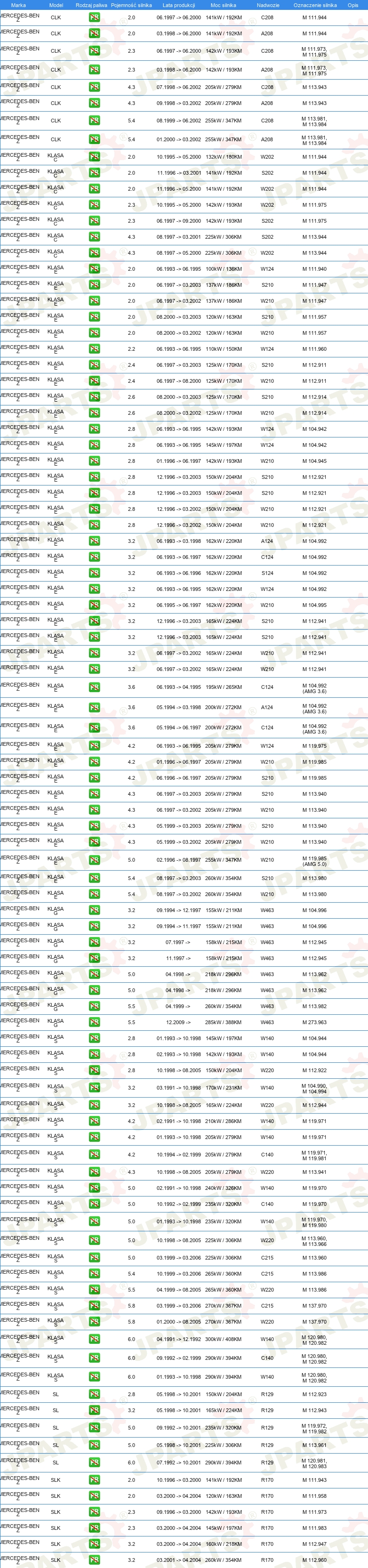Click engine code cell 'M 273.963'
The width and height of the screenshot is (368, 1568).
click(x=314, y=1023)
